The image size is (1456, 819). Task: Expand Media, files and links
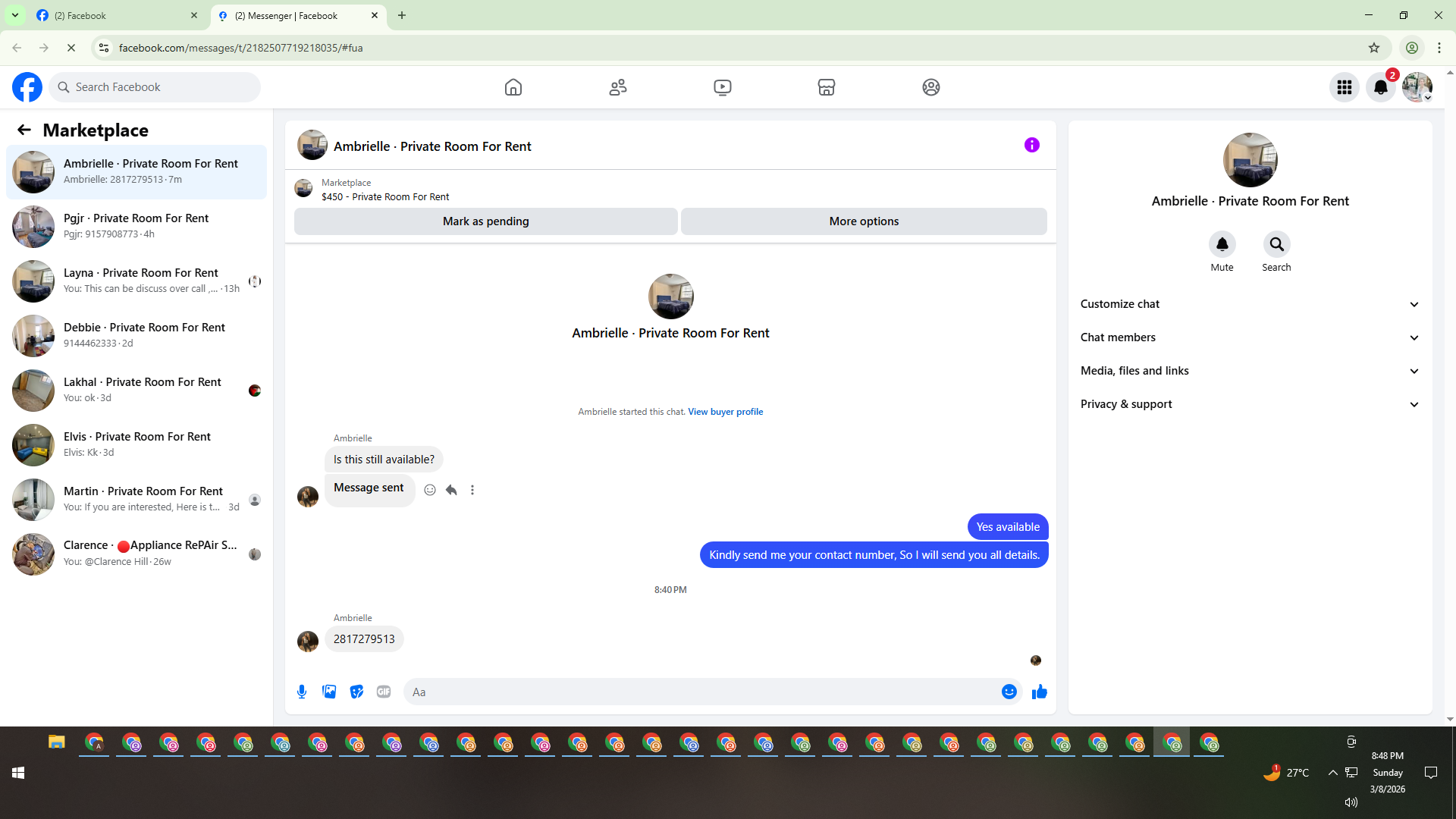pos(1250,371)
